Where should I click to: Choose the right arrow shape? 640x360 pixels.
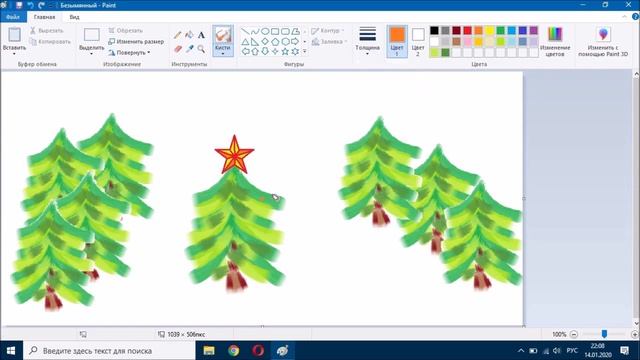tap(295, 42)
